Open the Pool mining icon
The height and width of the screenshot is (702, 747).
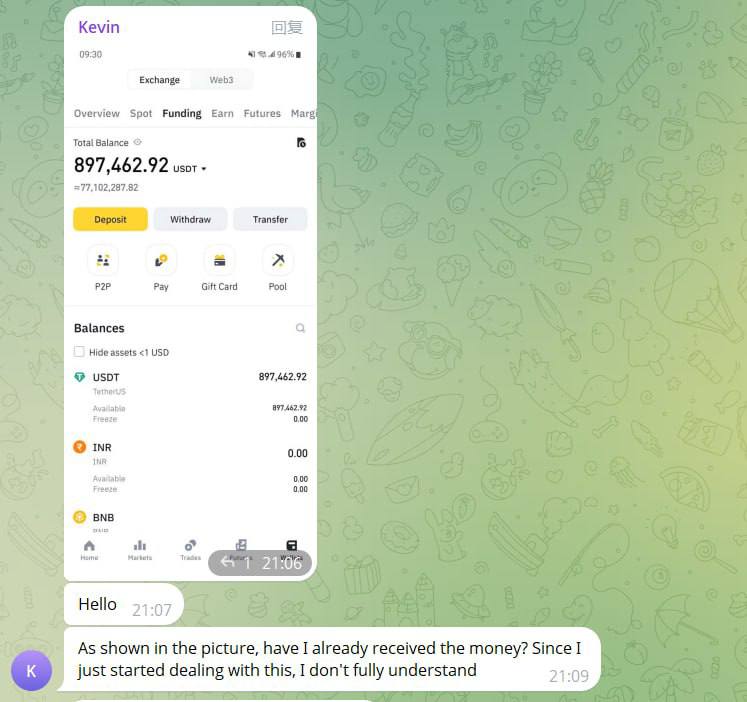[x=278, y=261]
